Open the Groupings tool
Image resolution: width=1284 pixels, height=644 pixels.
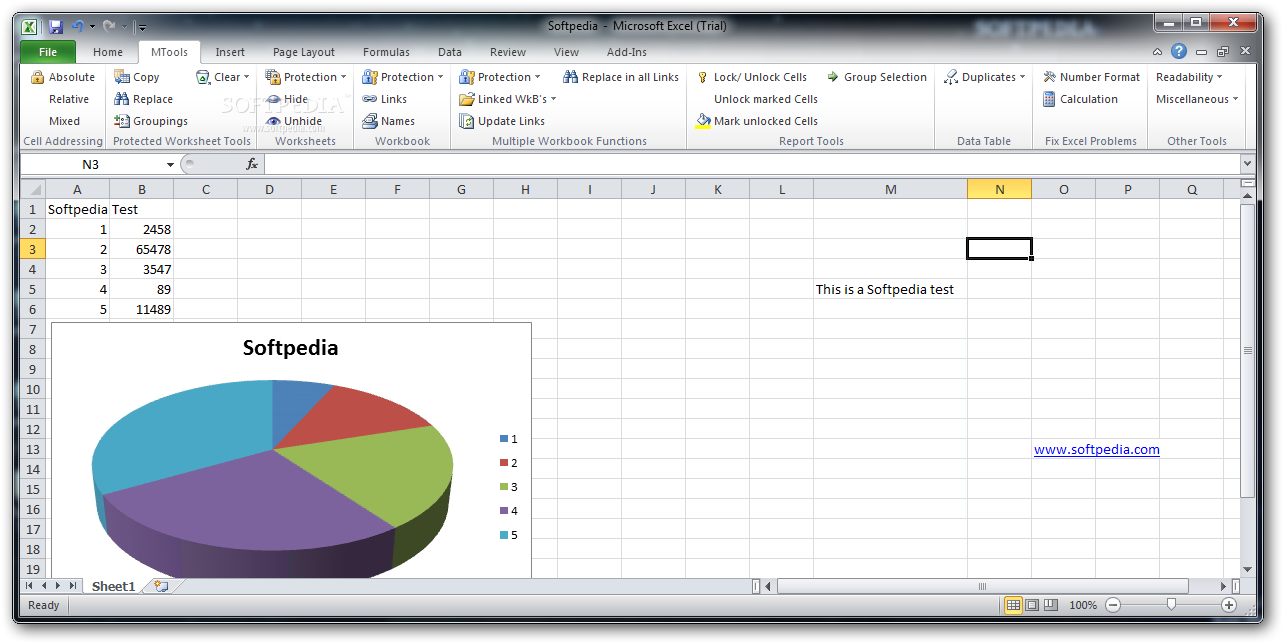(151, 121)
